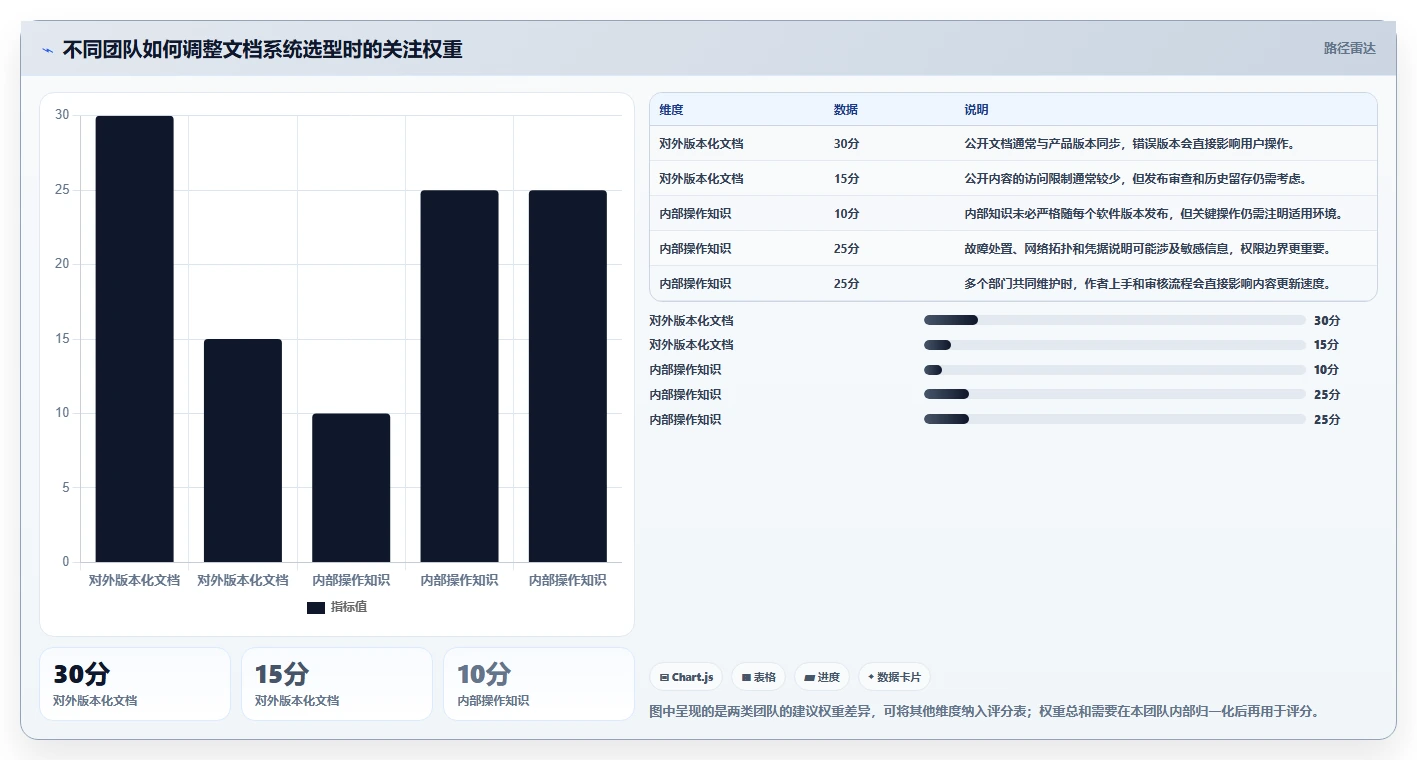
Task: Select the description starting 公开文档通常与产品版本同步
Action: 1130,144
